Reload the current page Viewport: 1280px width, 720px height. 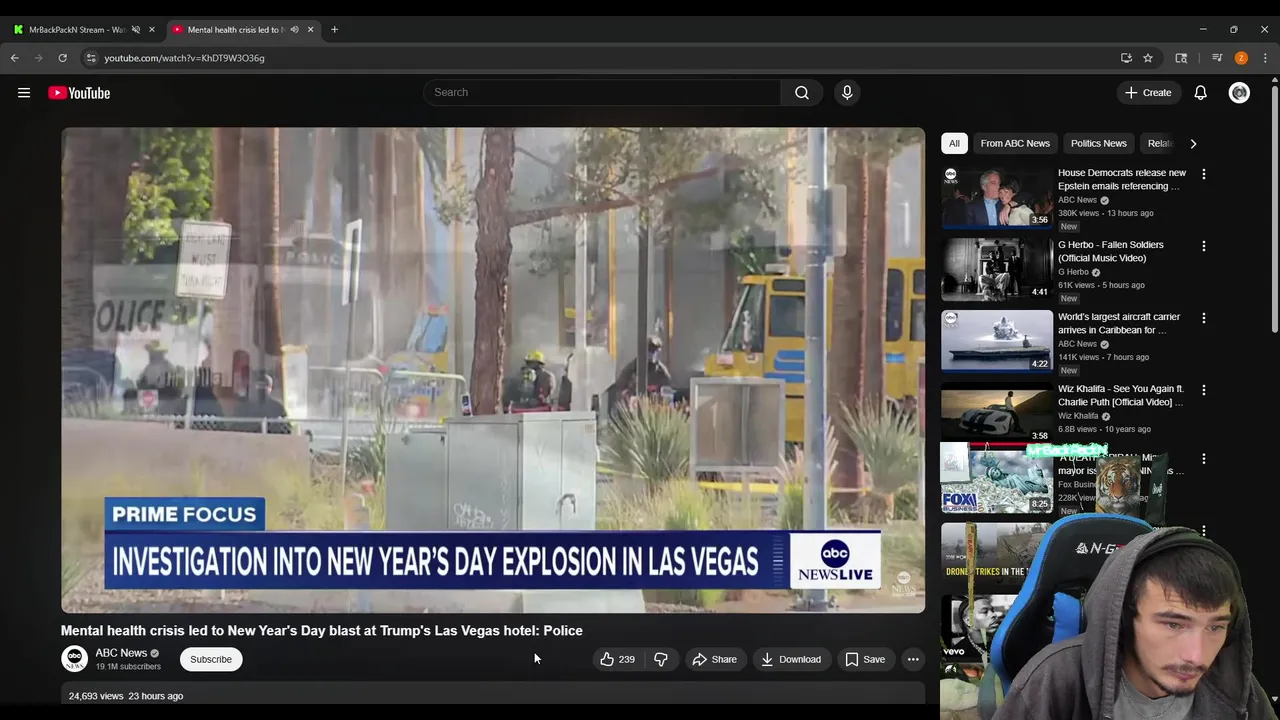coord(62,58)
